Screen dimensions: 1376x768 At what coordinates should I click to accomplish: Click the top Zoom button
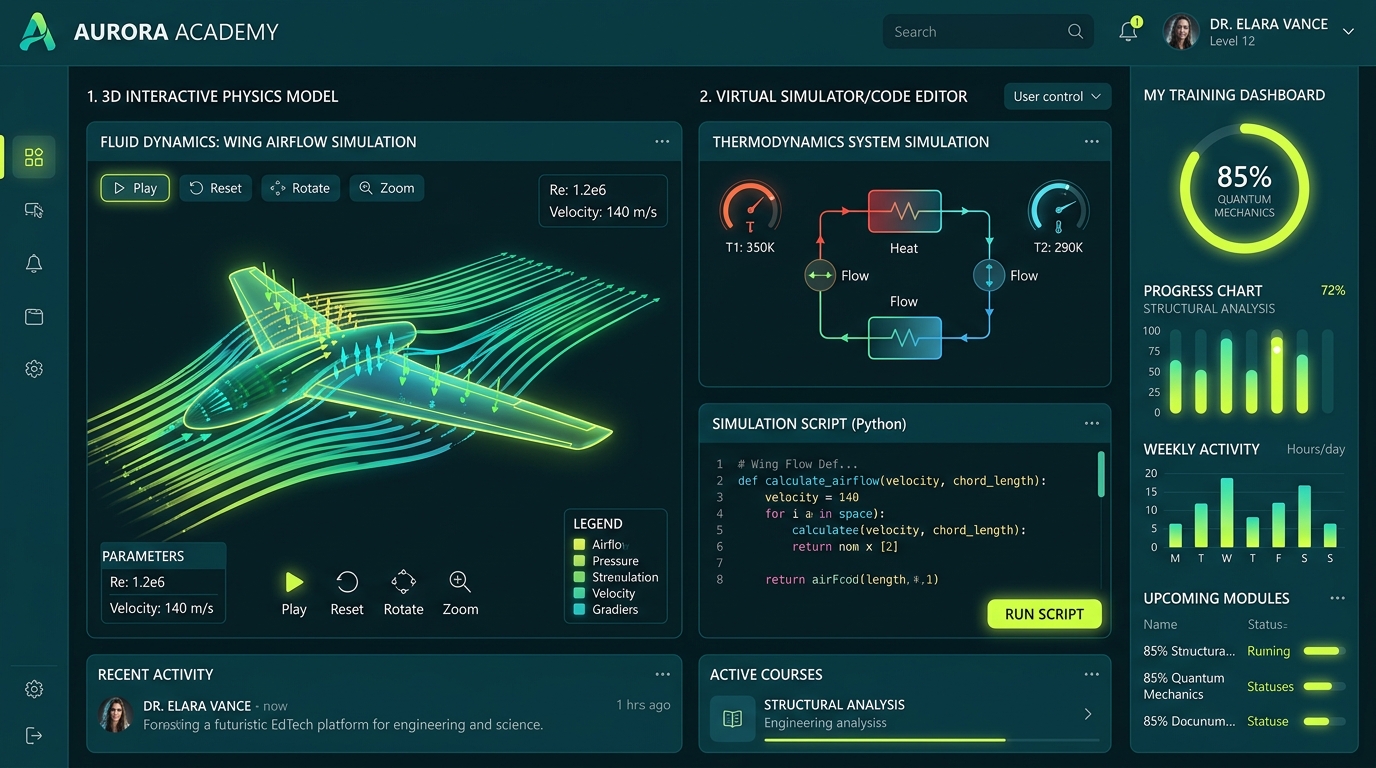[387, 188]
